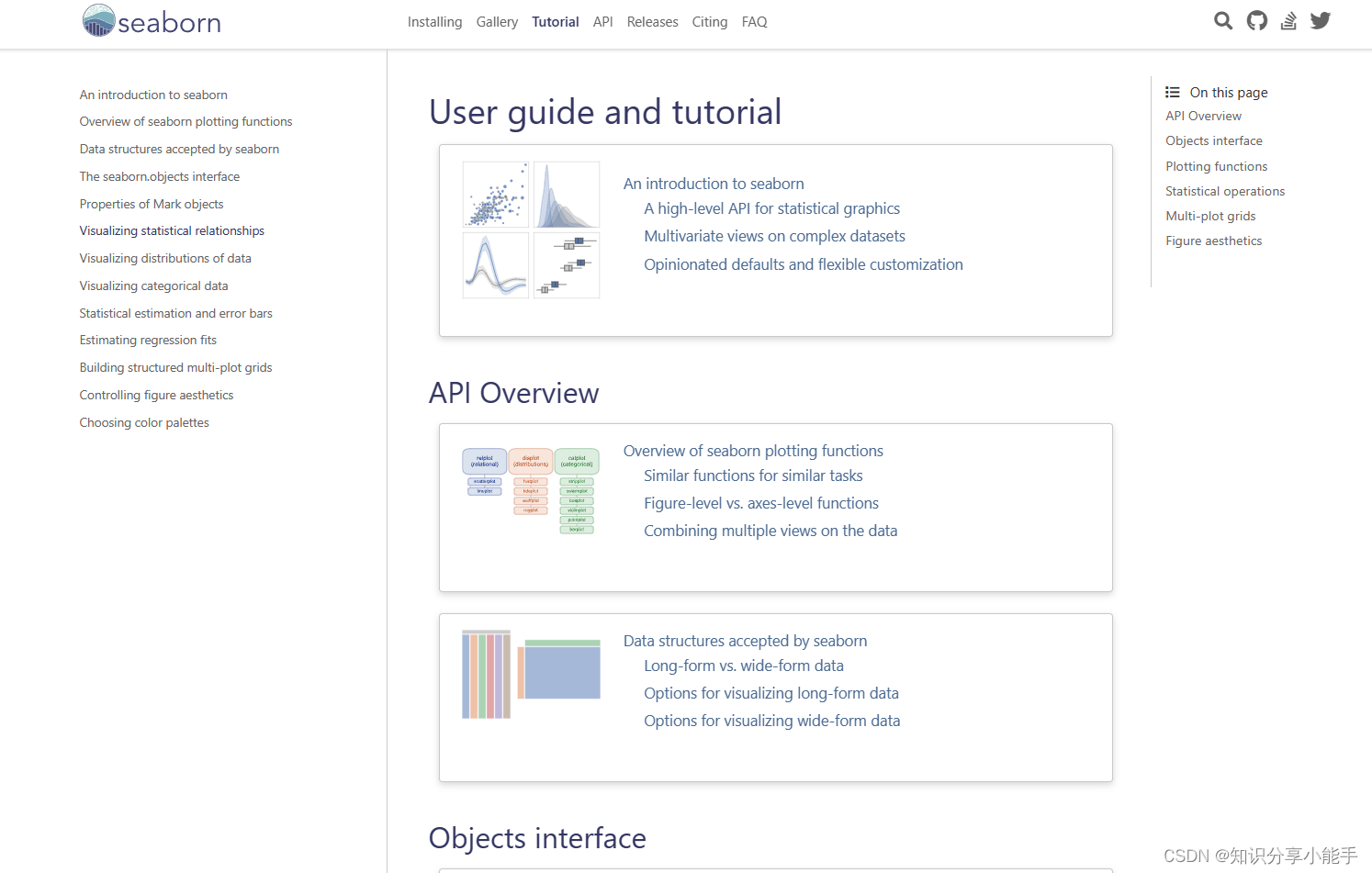Jump to Figure aesthetics in page contents

pyautogui.click(x=1213, y=241)
